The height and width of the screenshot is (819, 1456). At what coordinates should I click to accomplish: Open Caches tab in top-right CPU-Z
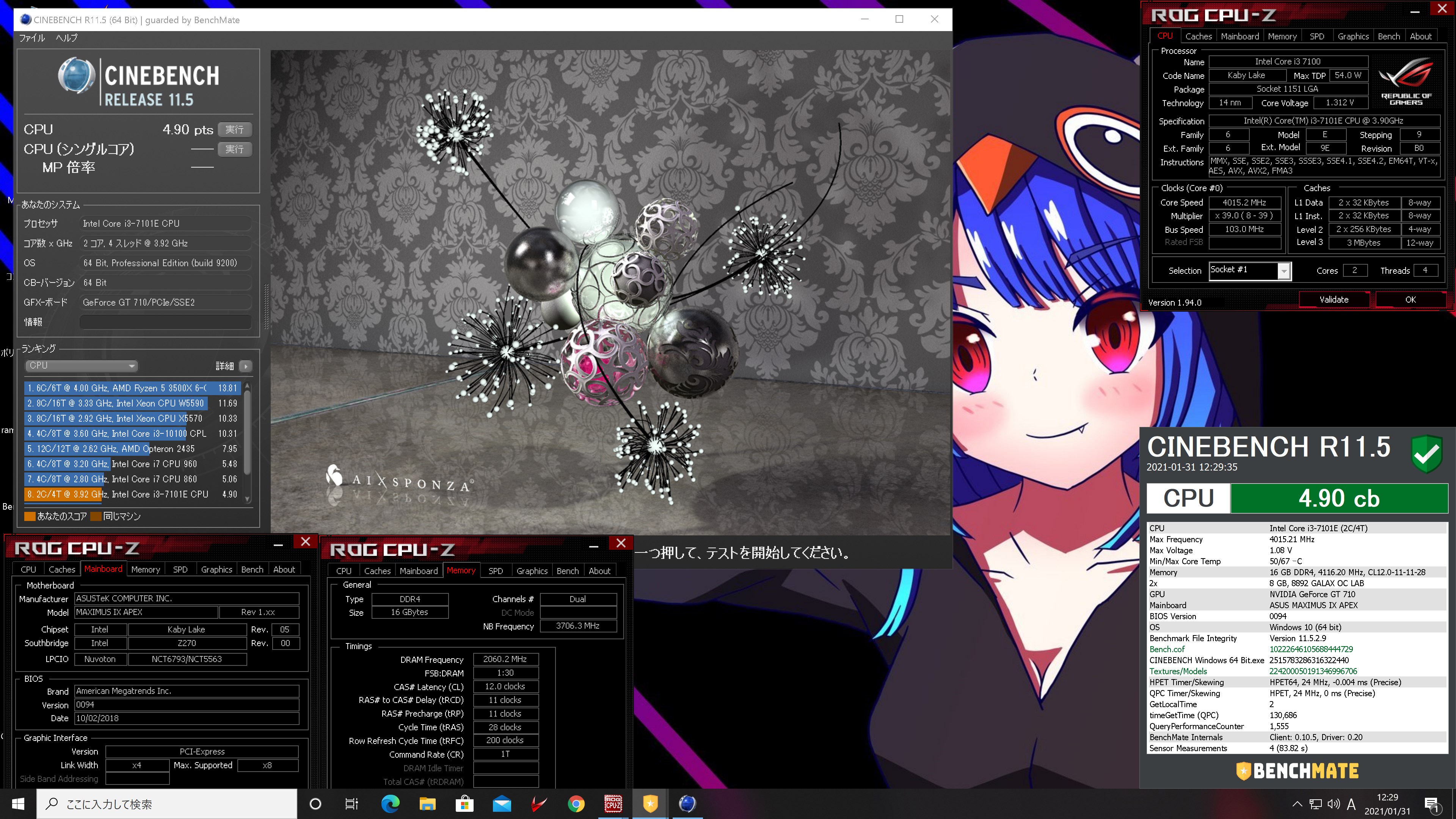(1198, 36)
